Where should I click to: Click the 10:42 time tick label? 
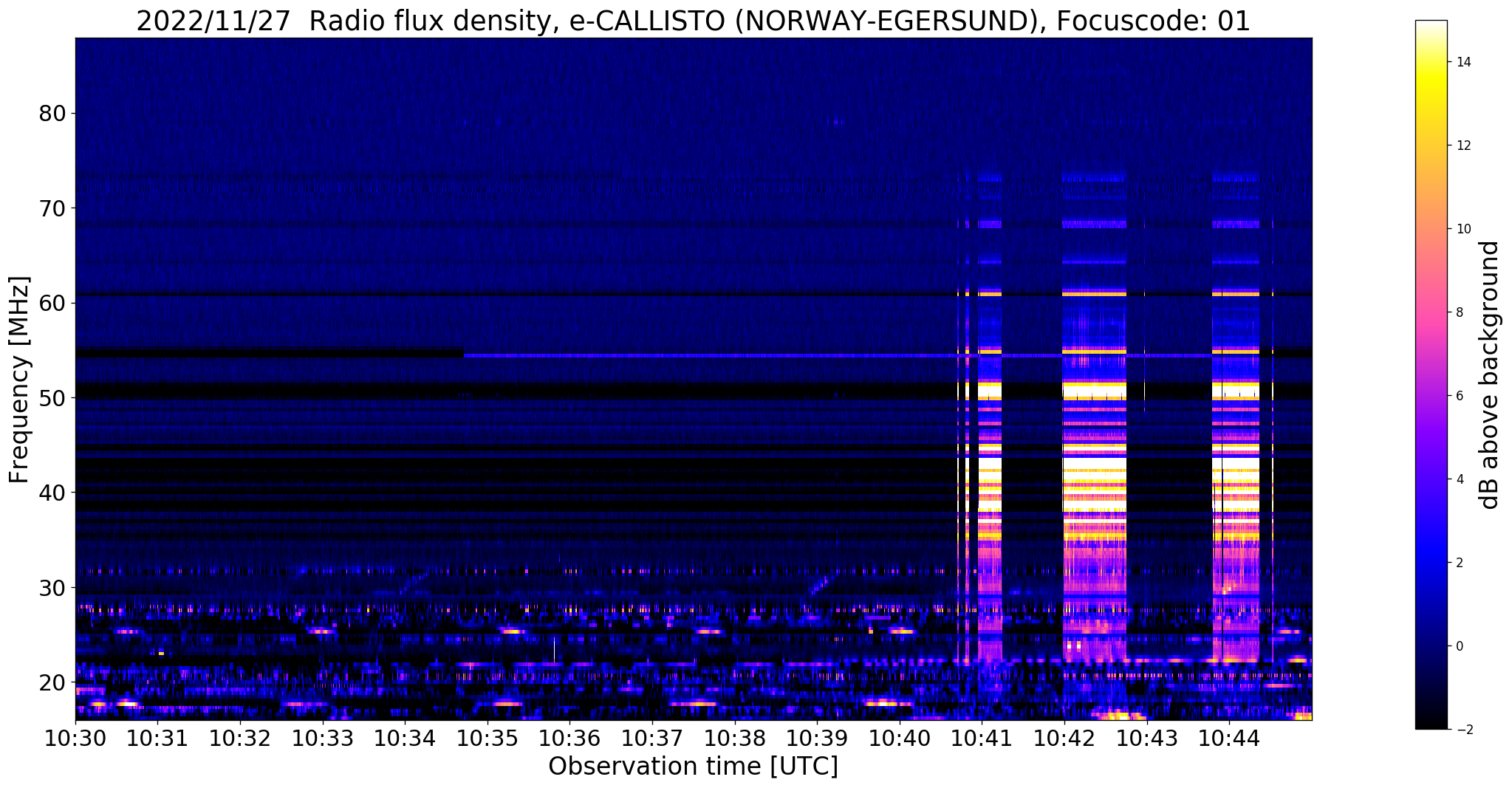coord(1064,739)
